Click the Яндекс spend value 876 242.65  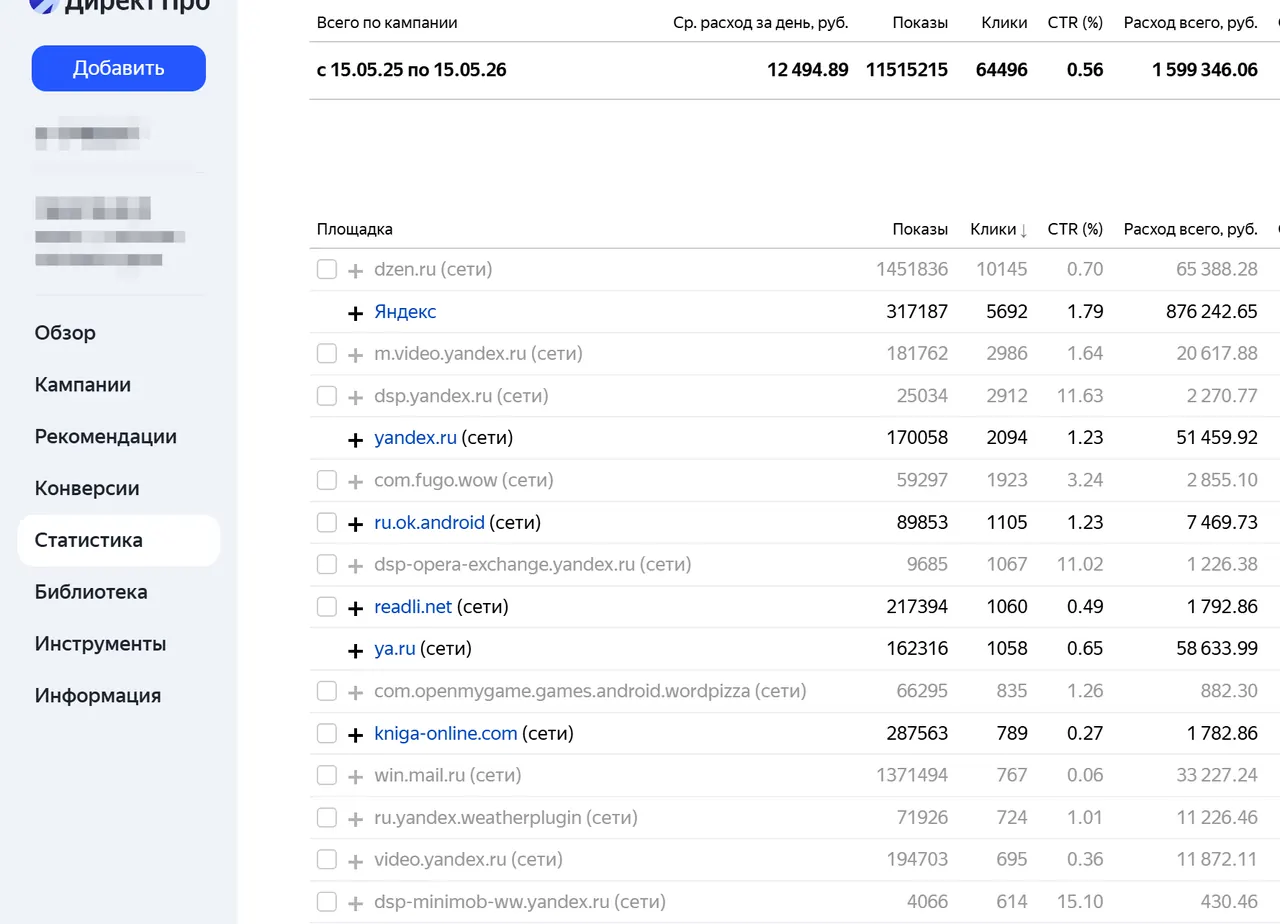click(1212, 312)
